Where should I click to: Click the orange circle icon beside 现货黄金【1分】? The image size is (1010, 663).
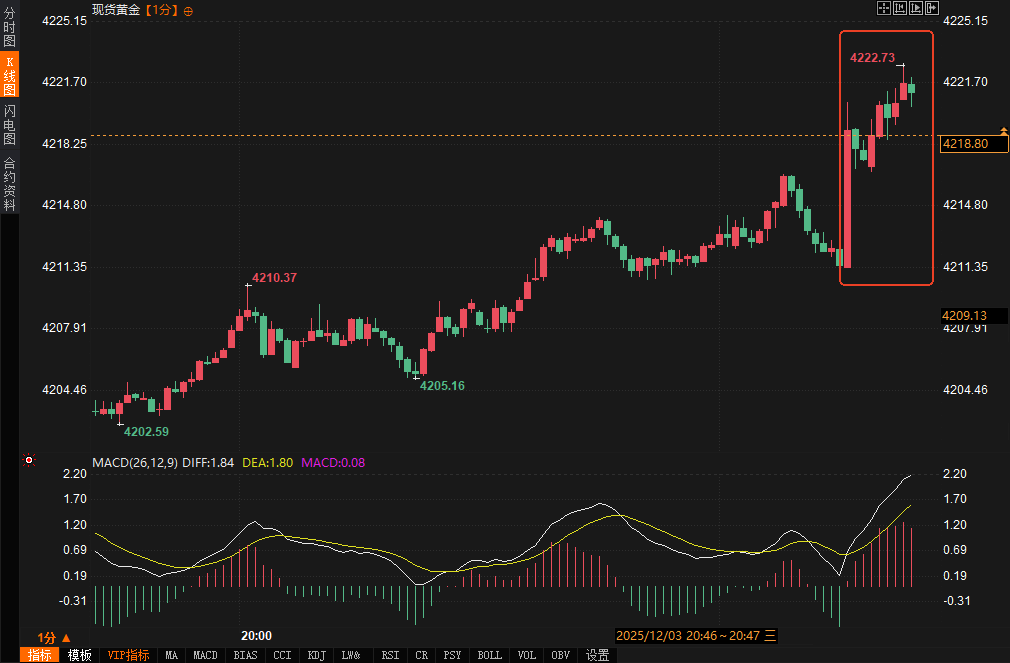tap(189, 10)
